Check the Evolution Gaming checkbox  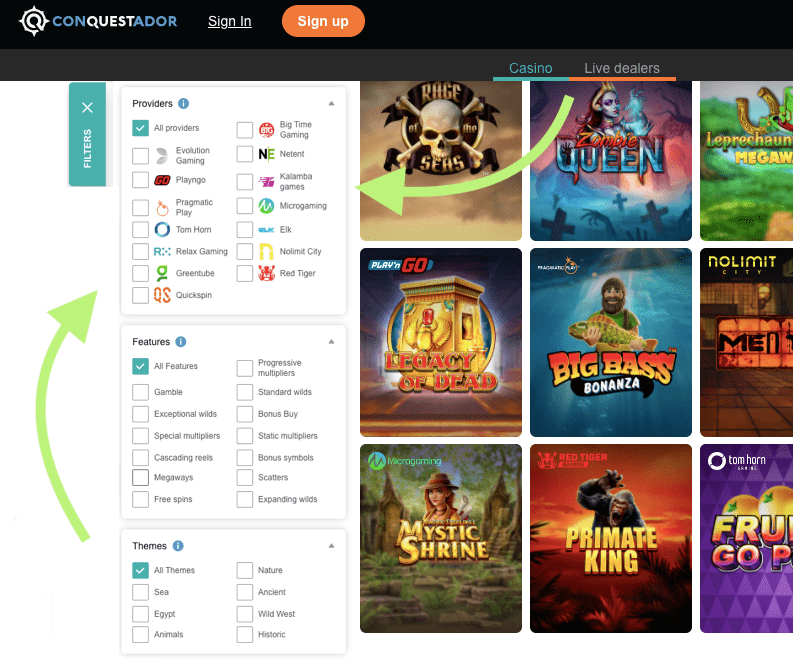[x=141, y=156]
